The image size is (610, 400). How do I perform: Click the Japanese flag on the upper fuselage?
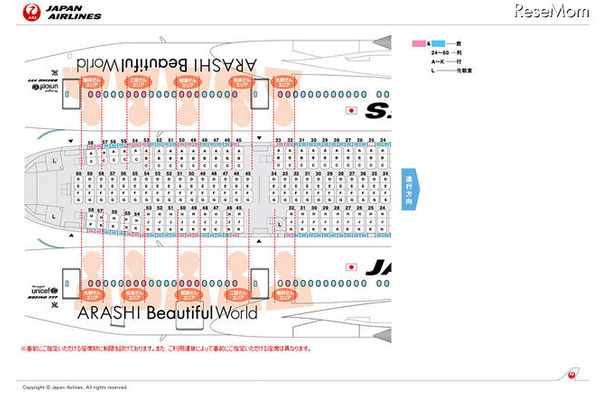pos(351,111)
